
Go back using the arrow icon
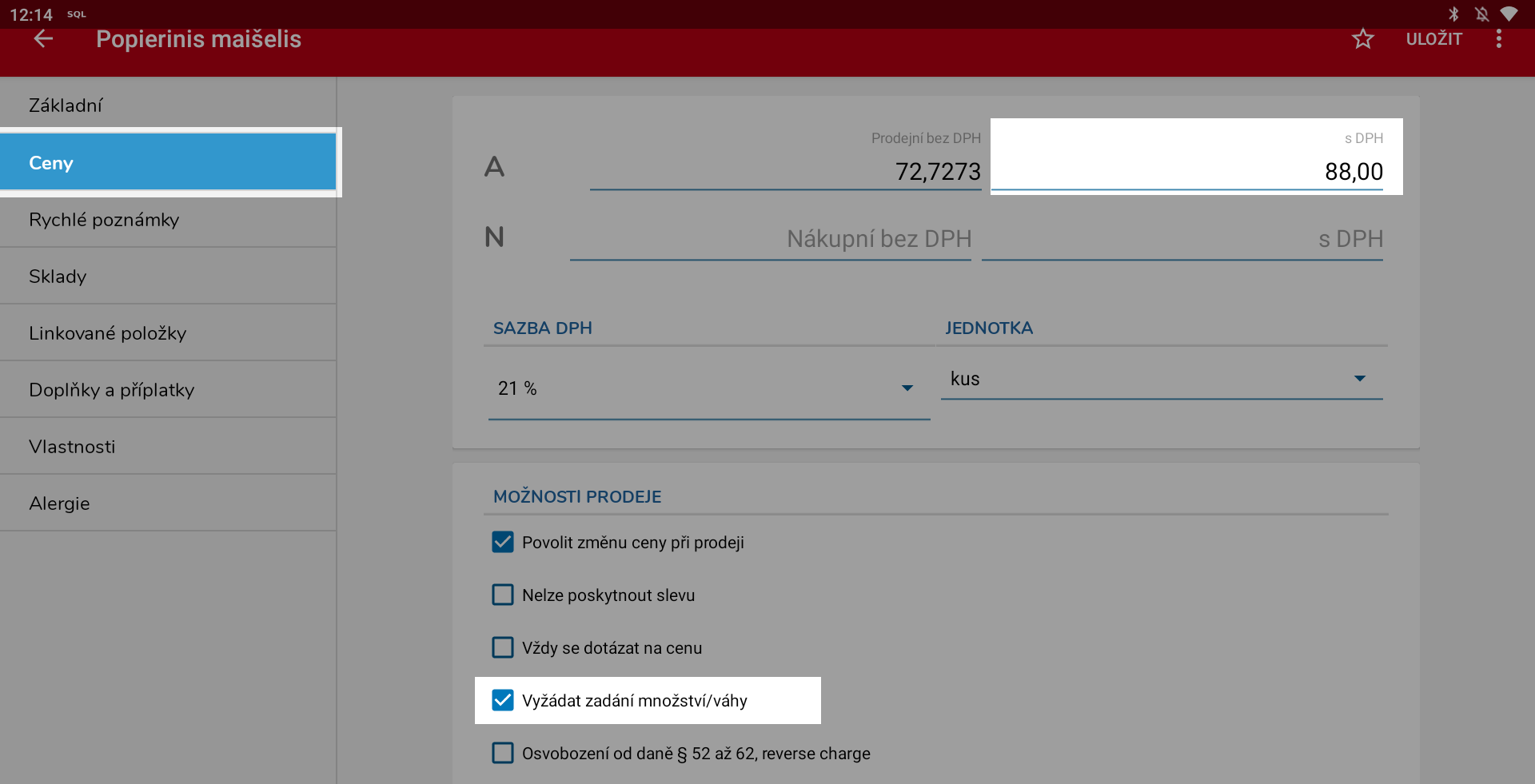(x=43, y=38)
